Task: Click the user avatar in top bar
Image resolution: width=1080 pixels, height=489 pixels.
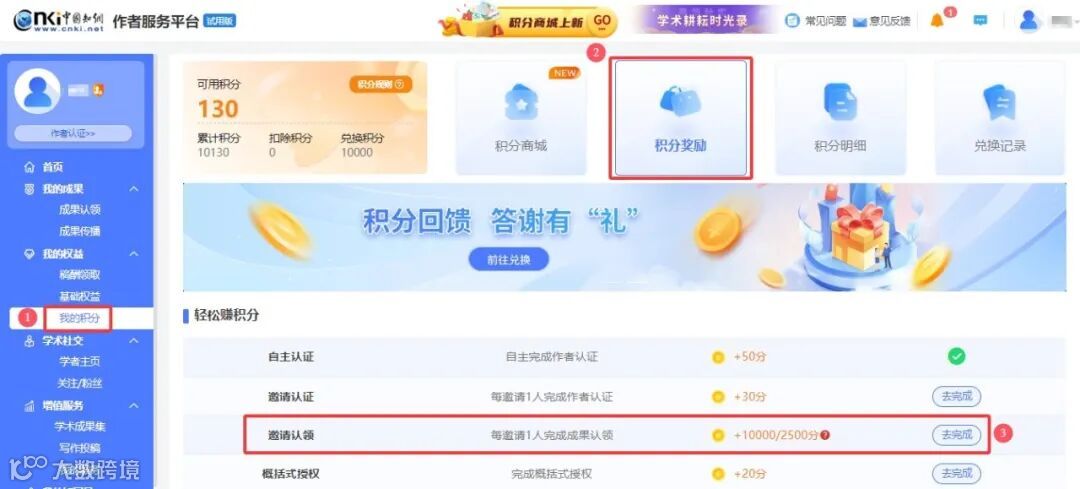Action: pos(1029,21)
